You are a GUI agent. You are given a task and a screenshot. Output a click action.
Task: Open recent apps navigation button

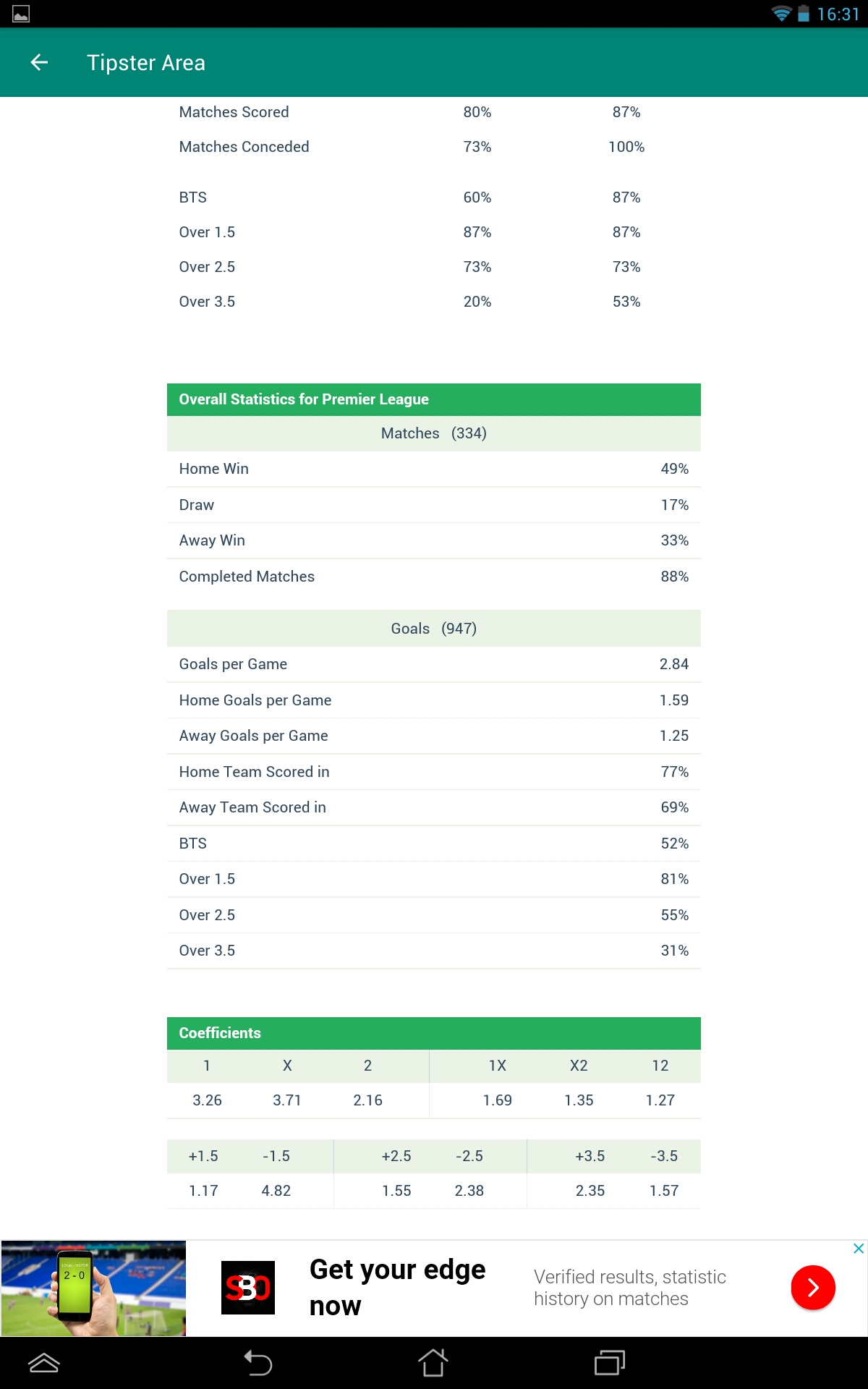click(x=609, y=1363)
